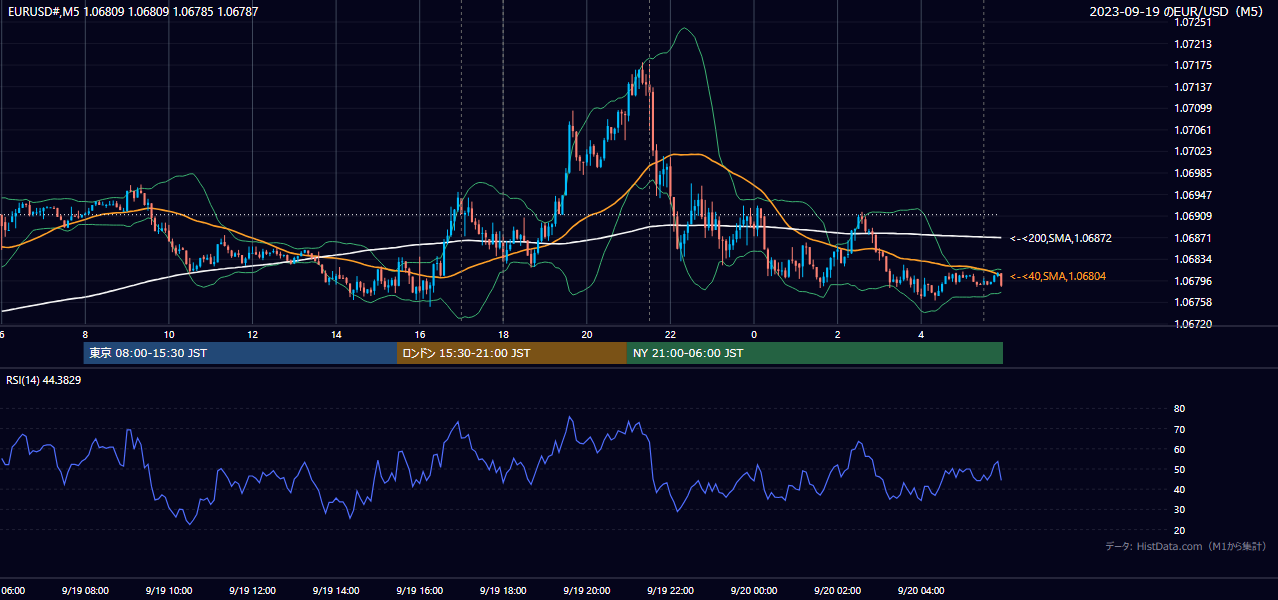Click hour tick 12 under the price chart
This screenshot has width=1278, height=600.
pos(252,334)
